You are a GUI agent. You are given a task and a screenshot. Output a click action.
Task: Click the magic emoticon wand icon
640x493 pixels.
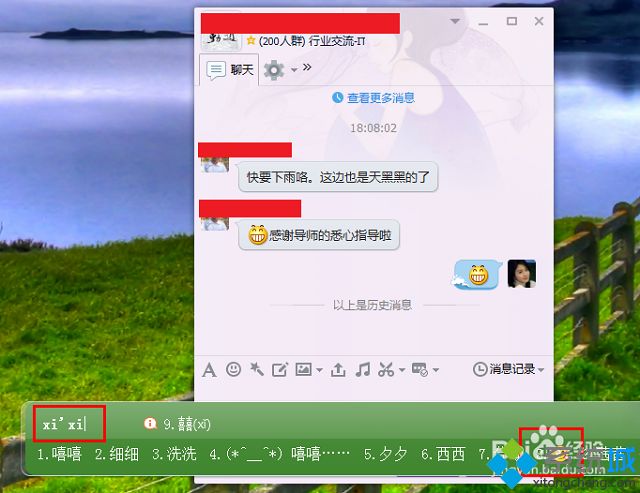[x=257, y=369]
